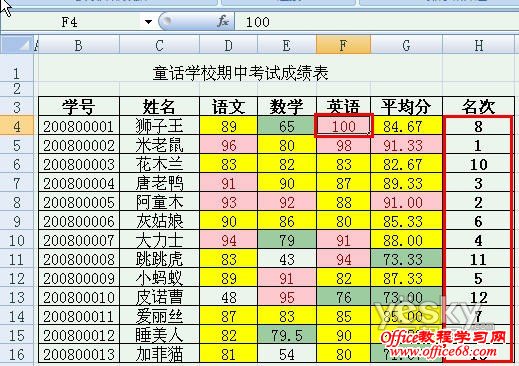Click the 学号 header cell
Screen dimensions: 519x366
click(79, 106)
